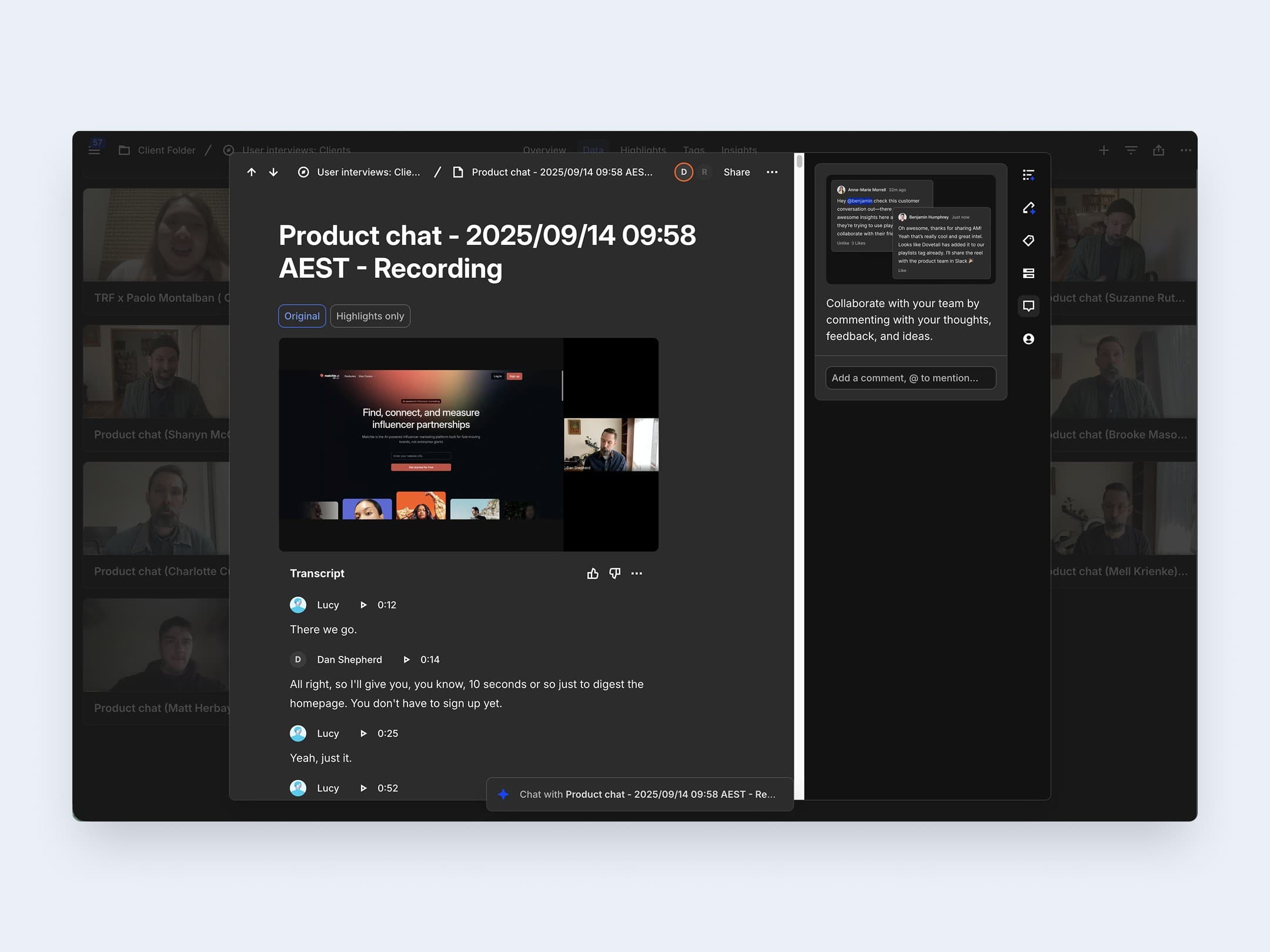This screenshot has height=952, width=1270.
Task: Click the R collaborator avatar
Action: click(x=704, y=172)
